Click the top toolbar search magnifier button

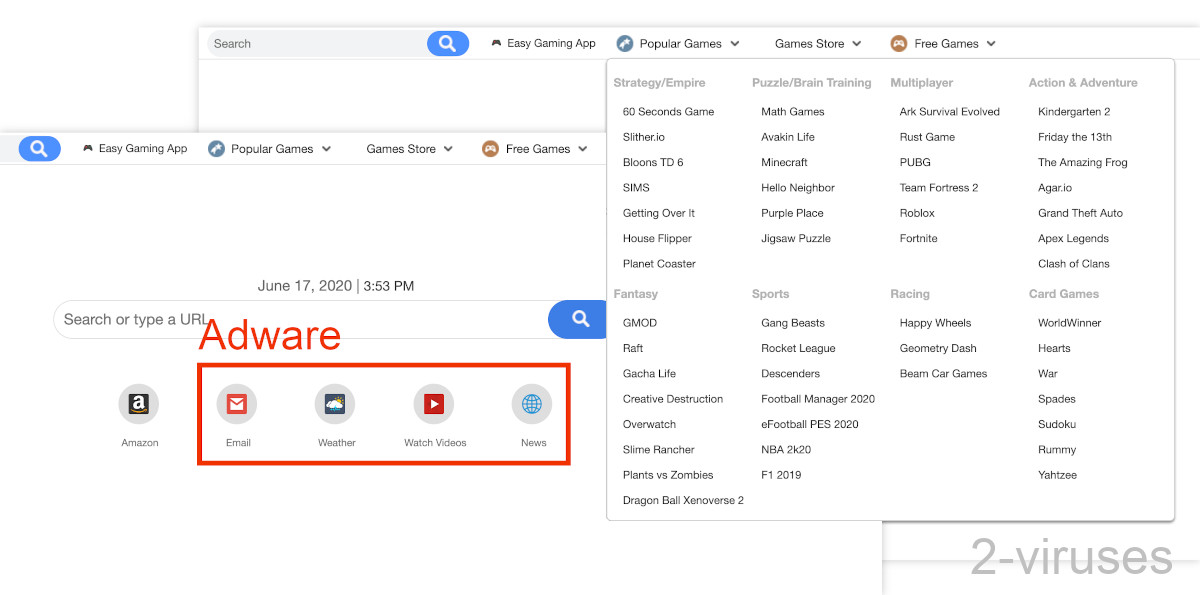(x=447, y=43)
